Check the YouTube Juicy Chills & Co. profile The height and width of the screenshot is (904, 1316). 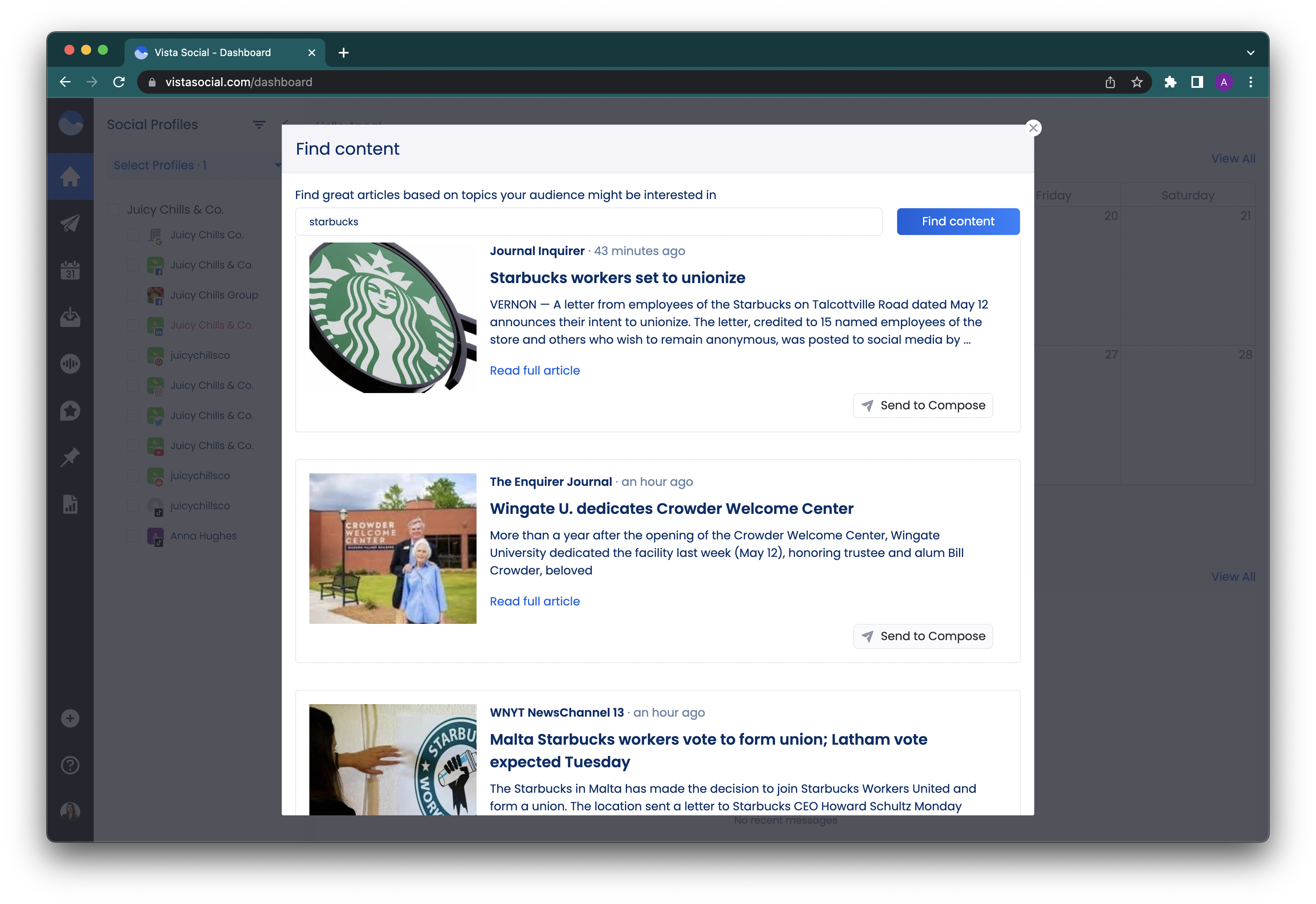(x=134, y=446)
